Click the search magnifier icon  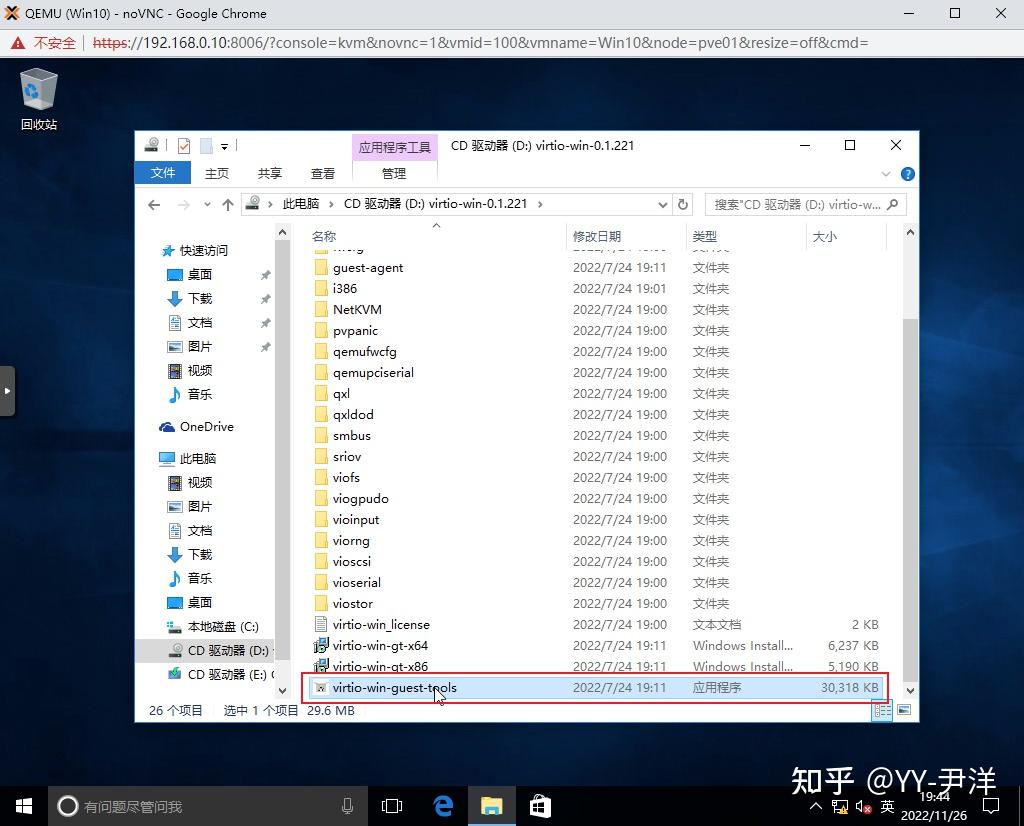click(893, 204)
